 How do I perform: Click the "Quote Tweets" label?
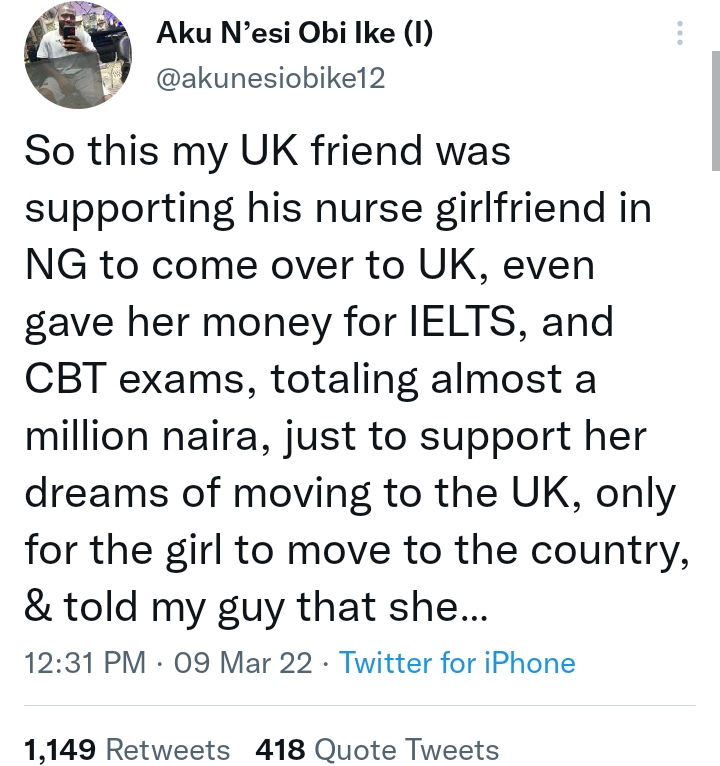pos(406,749)
